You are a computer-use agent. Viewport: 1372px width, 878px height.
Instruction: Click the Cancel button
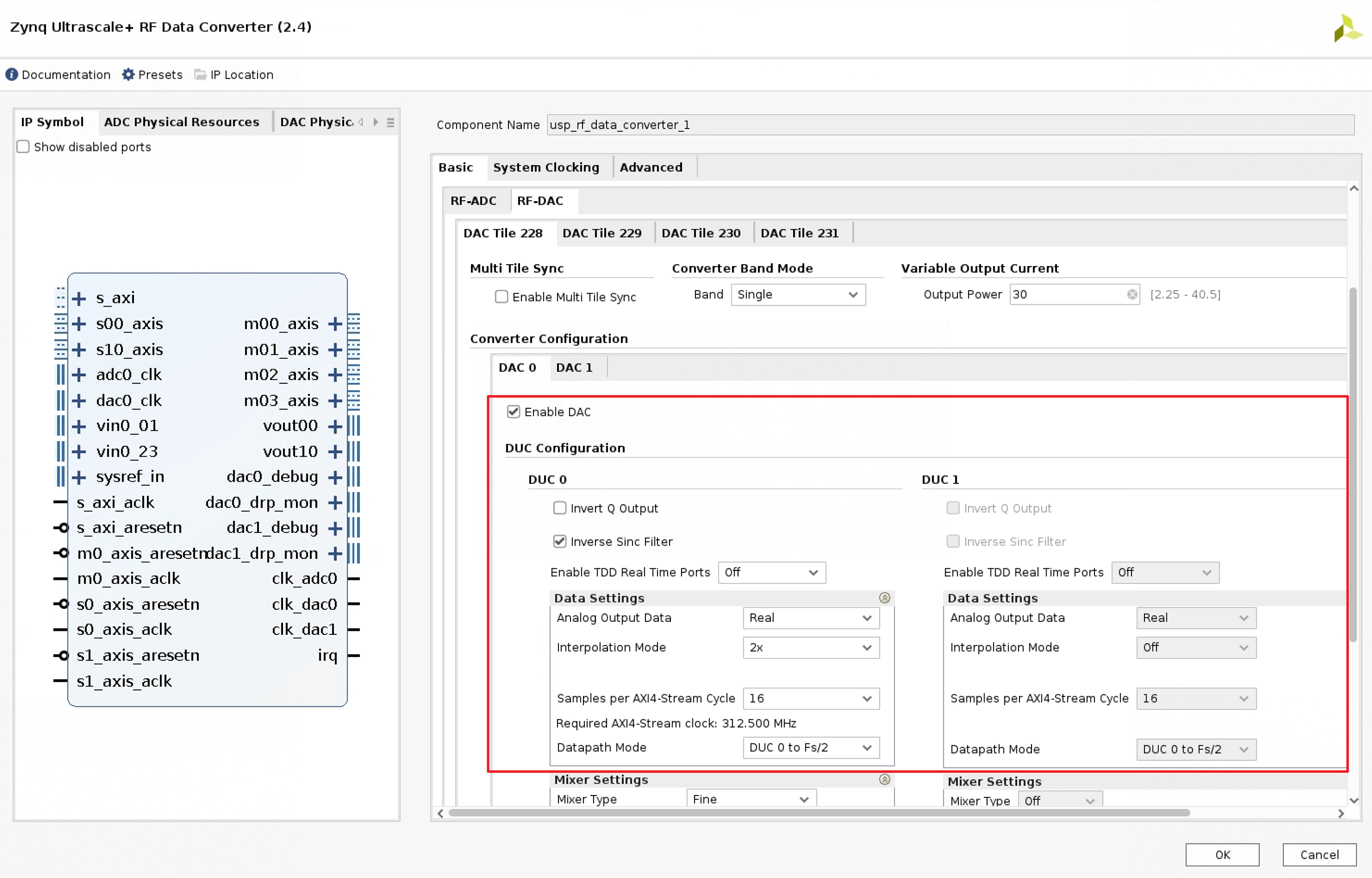pyautogui.click(x=1319, y=854)
